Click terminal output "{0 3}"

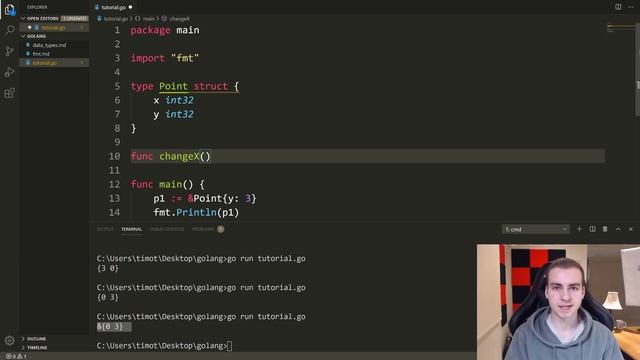point(108,297)
